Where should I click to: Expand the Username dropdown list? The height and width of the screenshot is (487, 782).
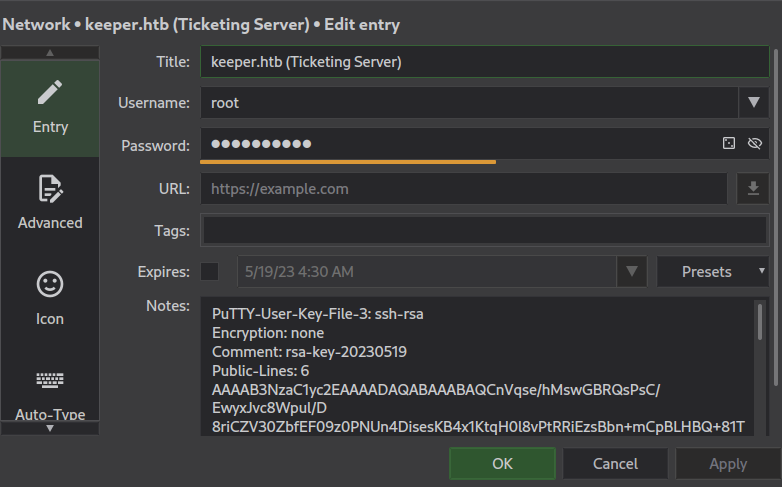pyautogui.click(x=753, y=102)
